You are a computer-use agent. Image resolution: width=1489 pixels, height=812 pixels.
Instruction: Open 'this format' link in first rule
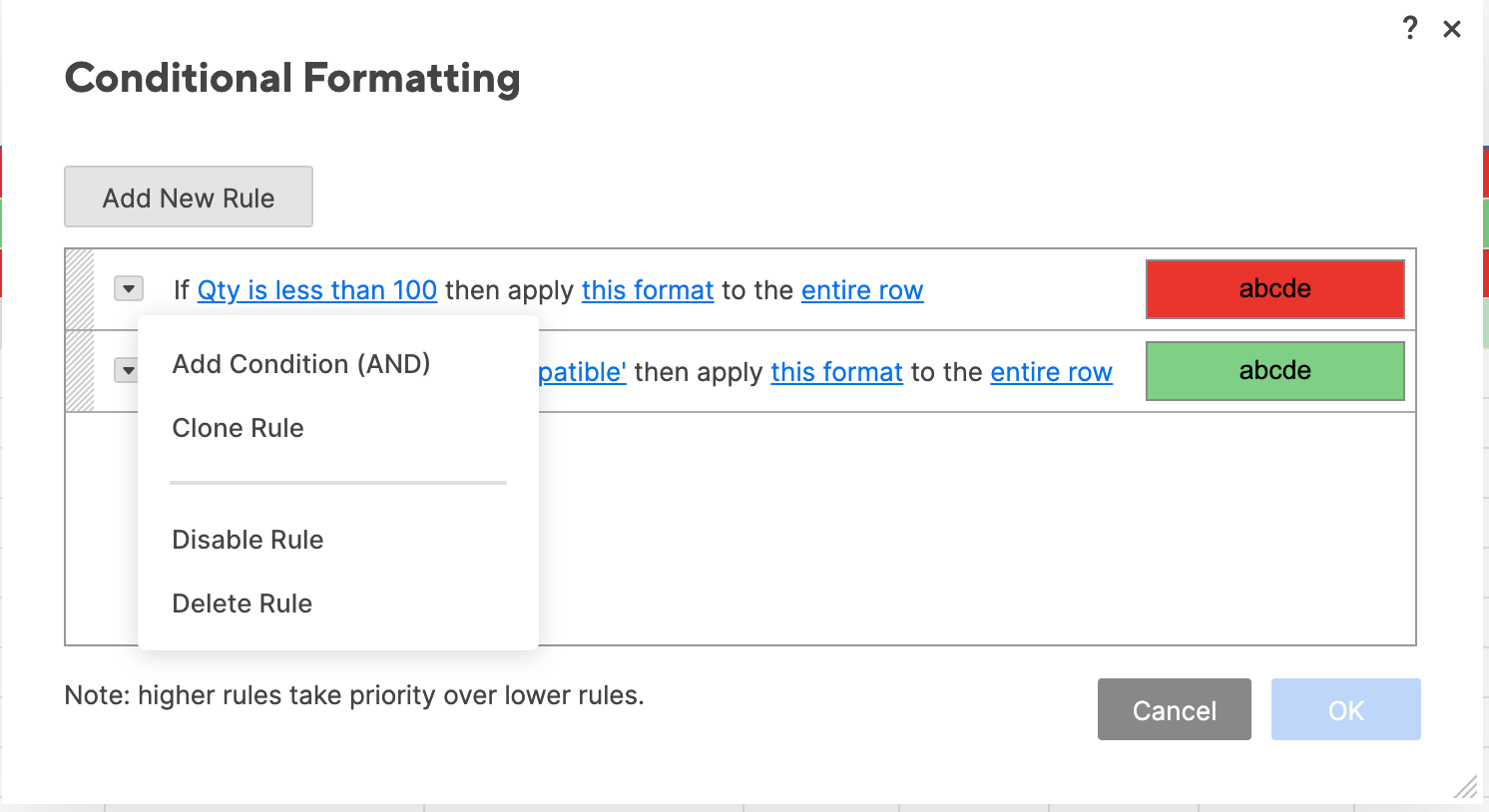coord(648,290)
